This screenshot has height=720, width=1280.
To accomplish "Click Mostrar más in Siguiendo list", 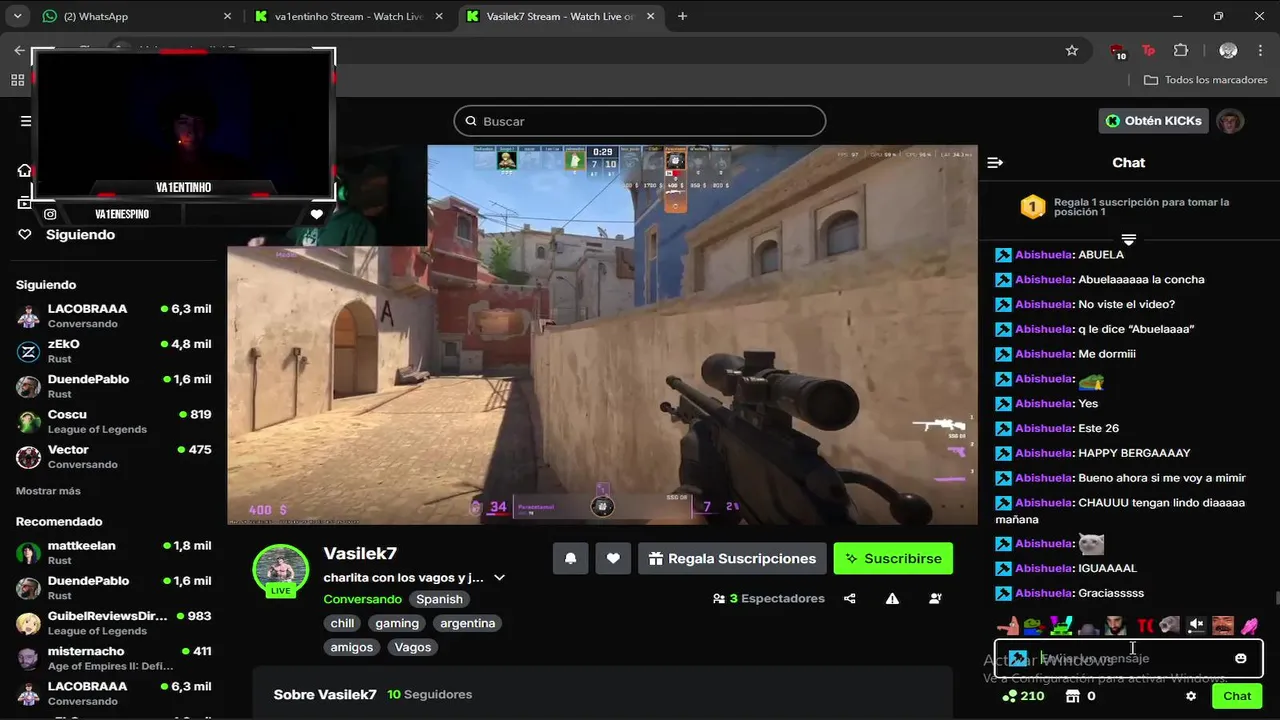I will 48,491.
